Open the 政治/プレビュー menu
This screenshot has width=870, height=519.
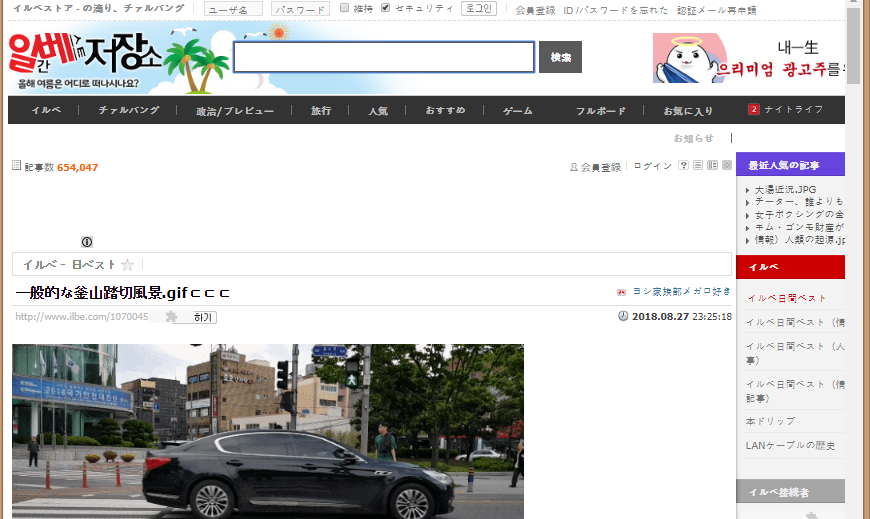tap(235, 110)
